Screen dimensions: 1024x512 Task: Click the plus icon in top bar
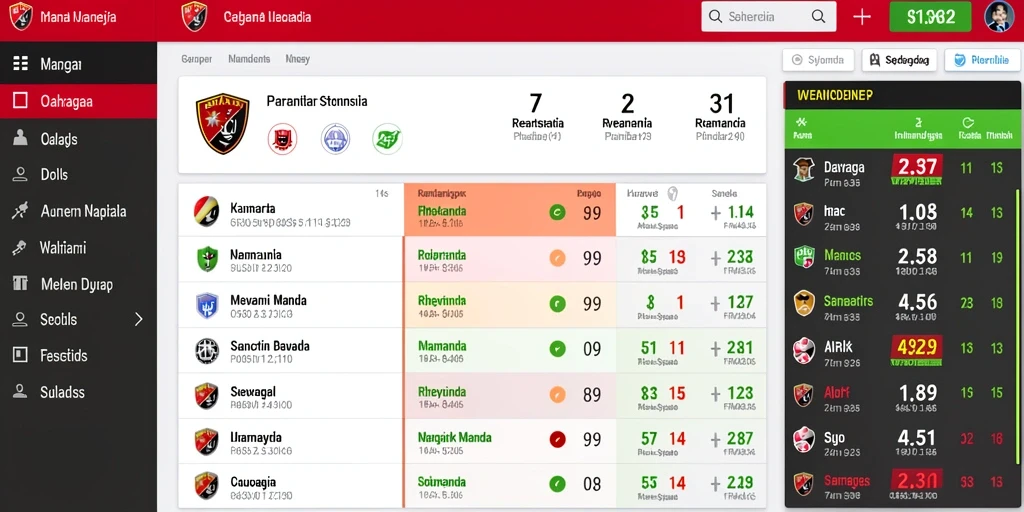[862, 17]
